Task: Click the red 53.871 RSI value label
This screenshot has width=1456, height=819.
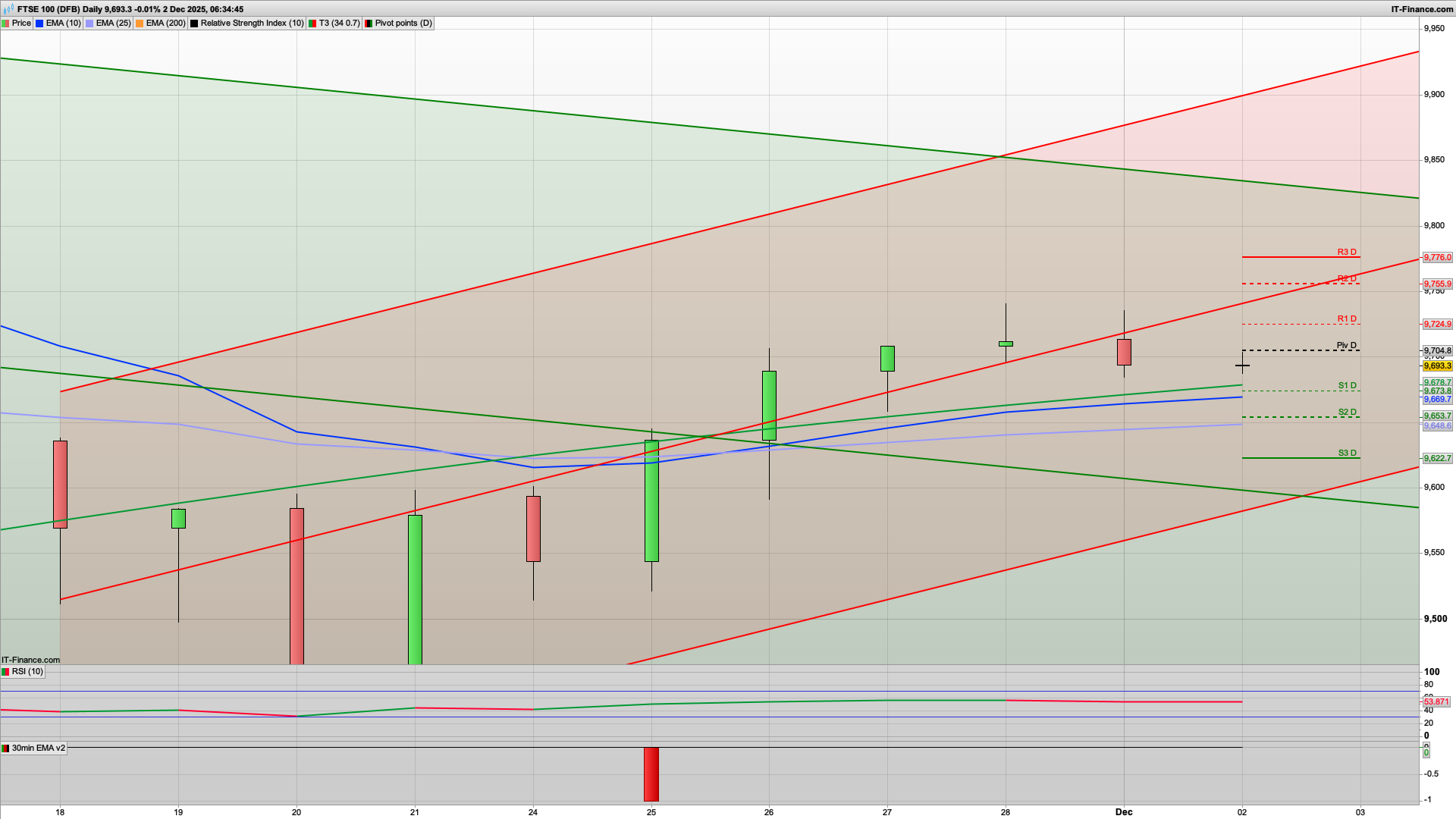Action: point(1437,702)
